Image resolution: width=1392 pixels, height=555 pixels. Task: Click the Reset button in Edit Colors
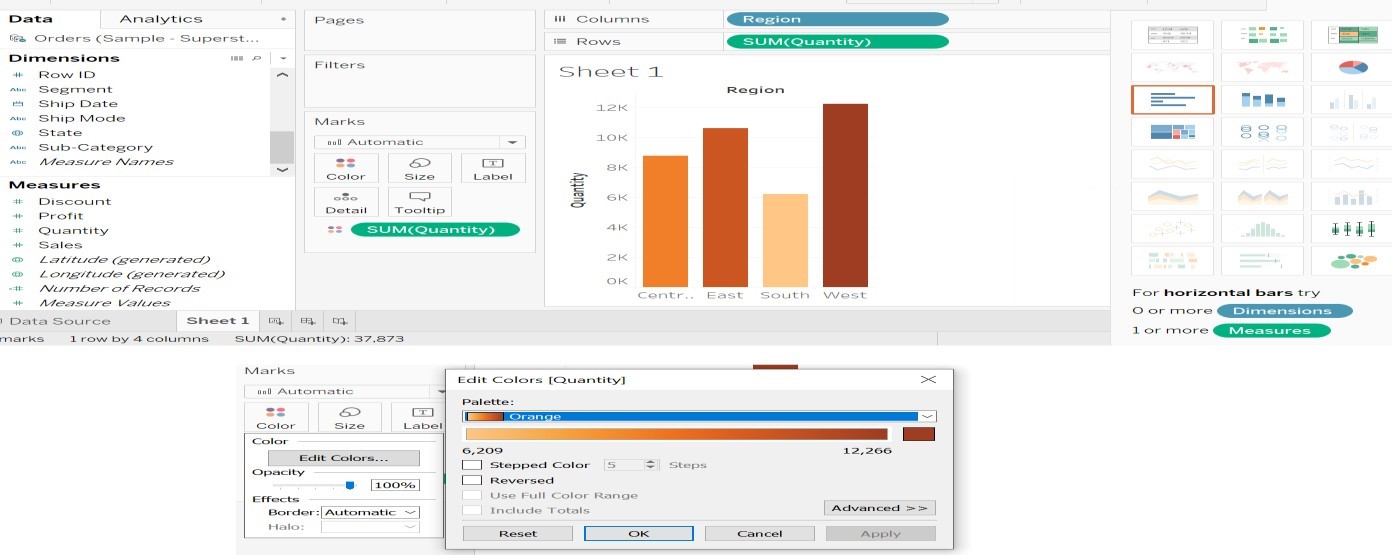(518, 534)
